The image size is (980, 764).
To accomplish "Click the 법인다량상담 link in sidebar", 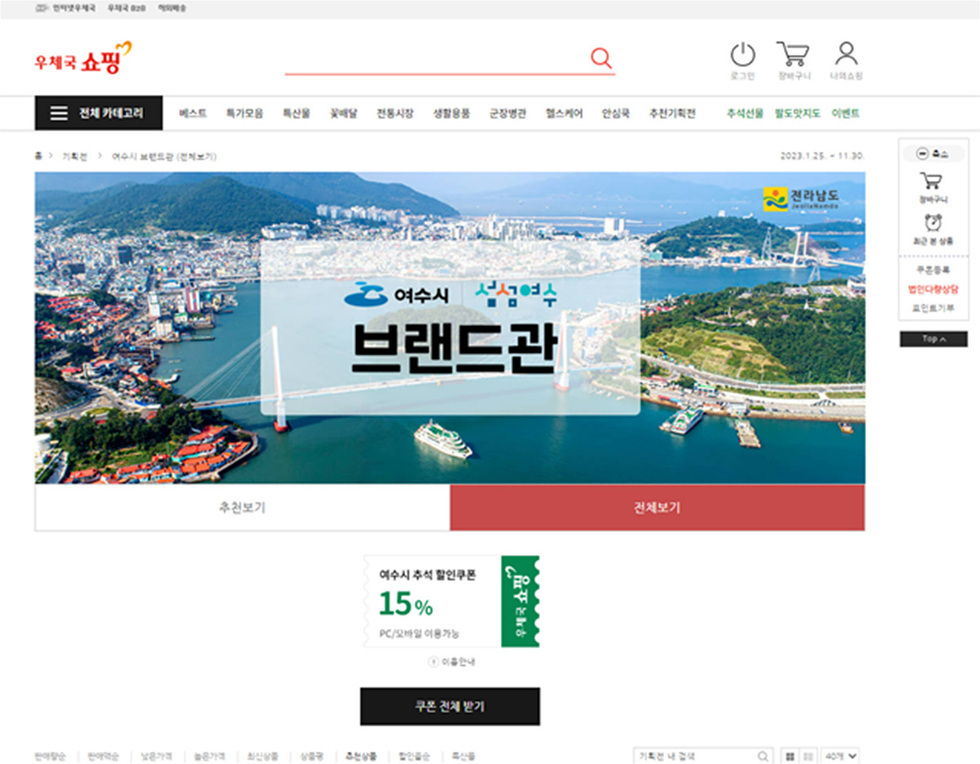I will (932, 289).
